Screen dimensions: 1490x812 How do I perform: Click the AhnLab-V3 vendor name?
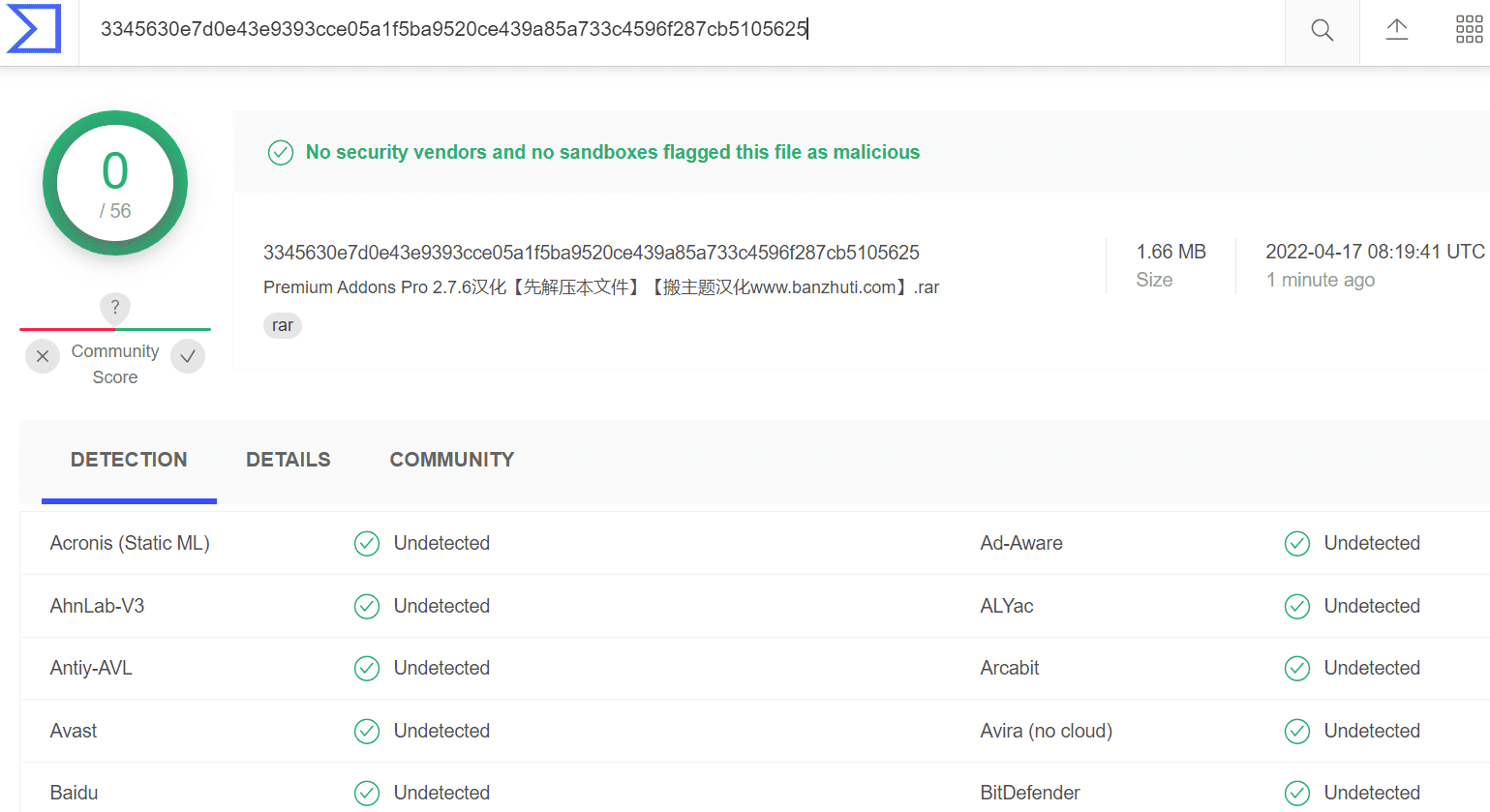pyautogui.click(x=97, y=606)
